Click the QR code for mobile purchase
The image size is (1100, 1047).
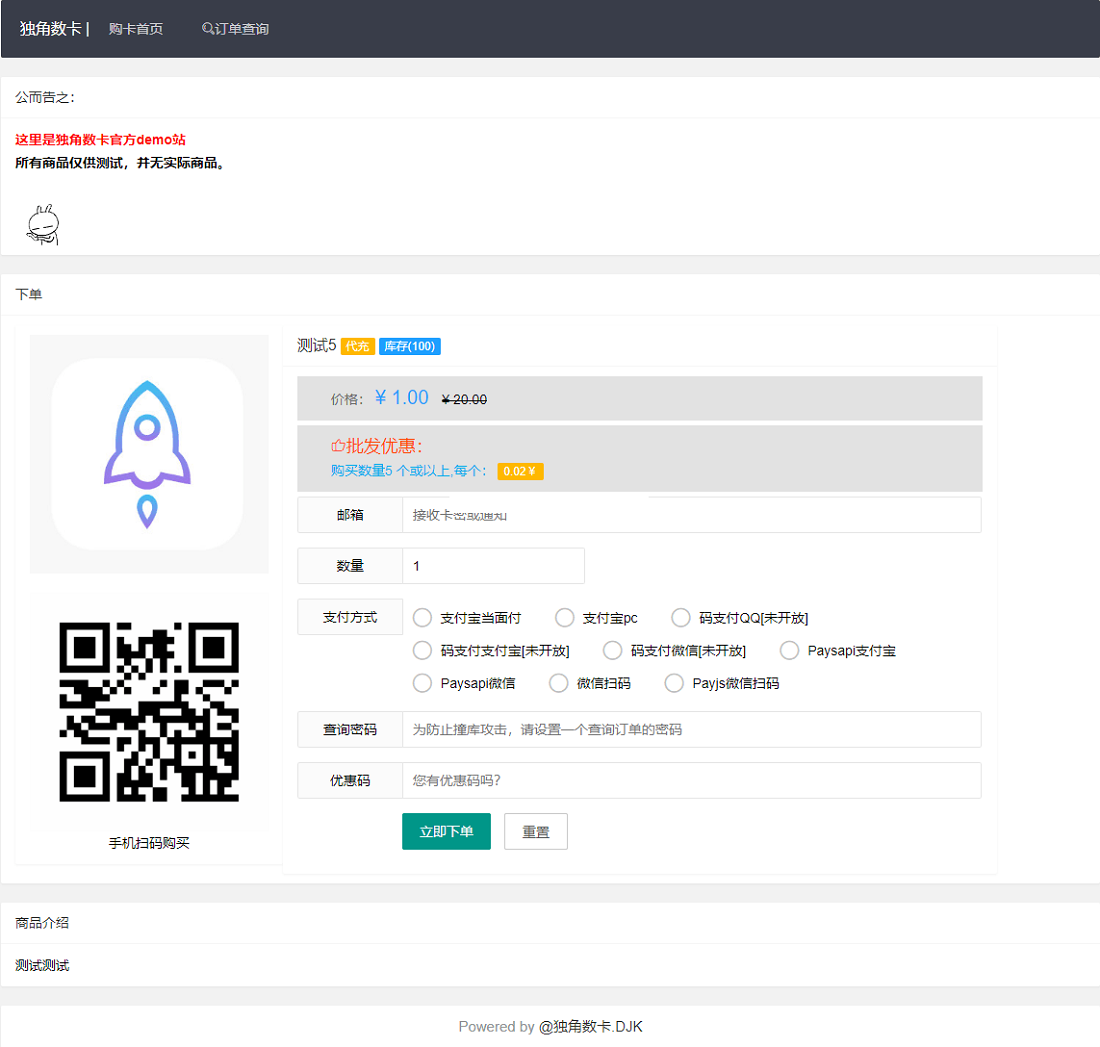pyautogui.click(x=148, y=710)
